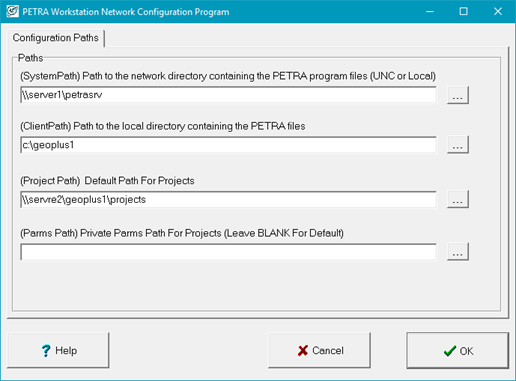Click the '(Parms Path) Private Parms Path' label
The height and width of the screenshot is (381, 516).
(x=182, y=233)
